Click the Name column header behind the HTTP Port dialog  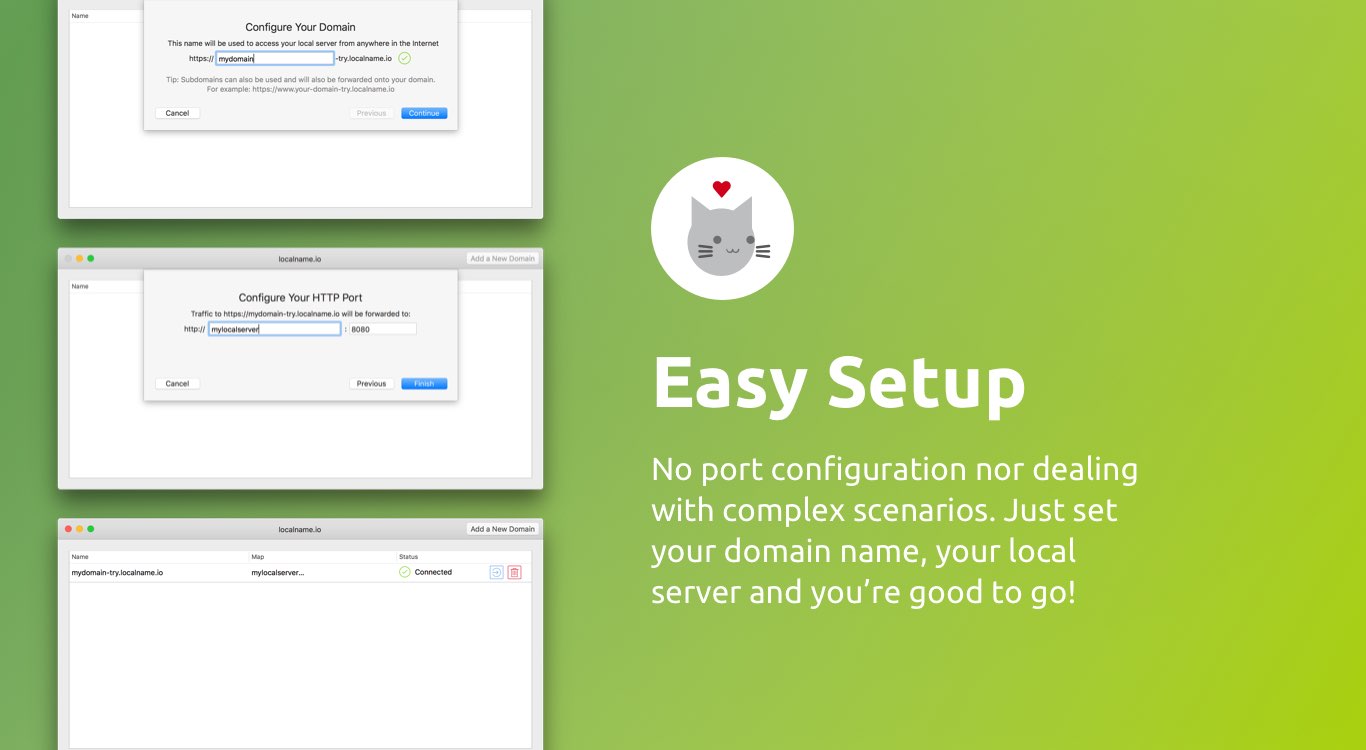pyautogui.click(x=80, y=286)
